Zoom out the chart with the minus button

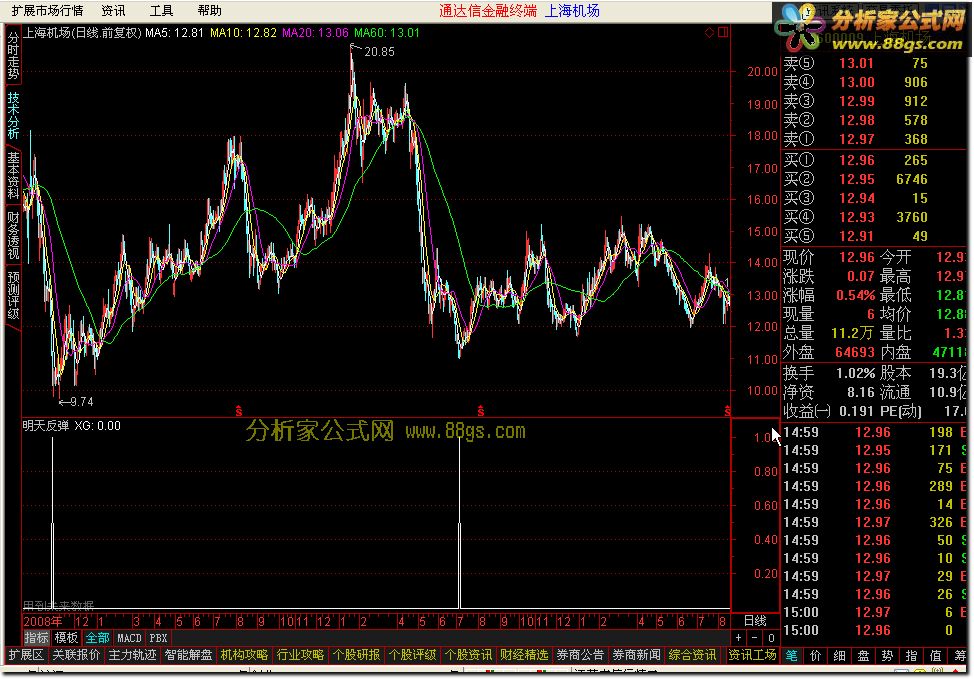click(754, 637)
